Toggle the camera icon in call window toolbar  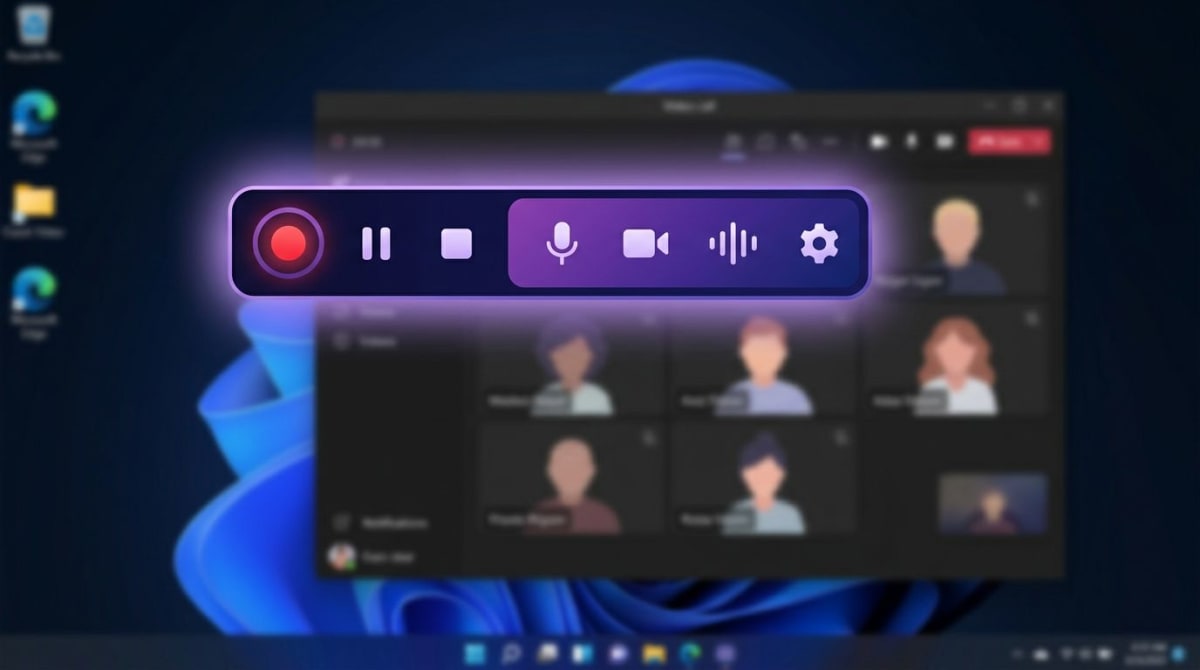(x=879, y=142)
